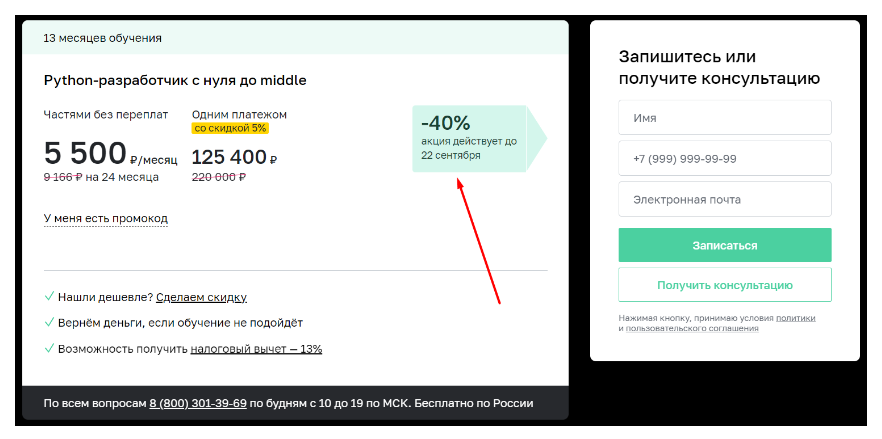Click the 125 400 ₽ one-time payment price
The width and height of the screenshot is (882, 439).
[234, 157]
